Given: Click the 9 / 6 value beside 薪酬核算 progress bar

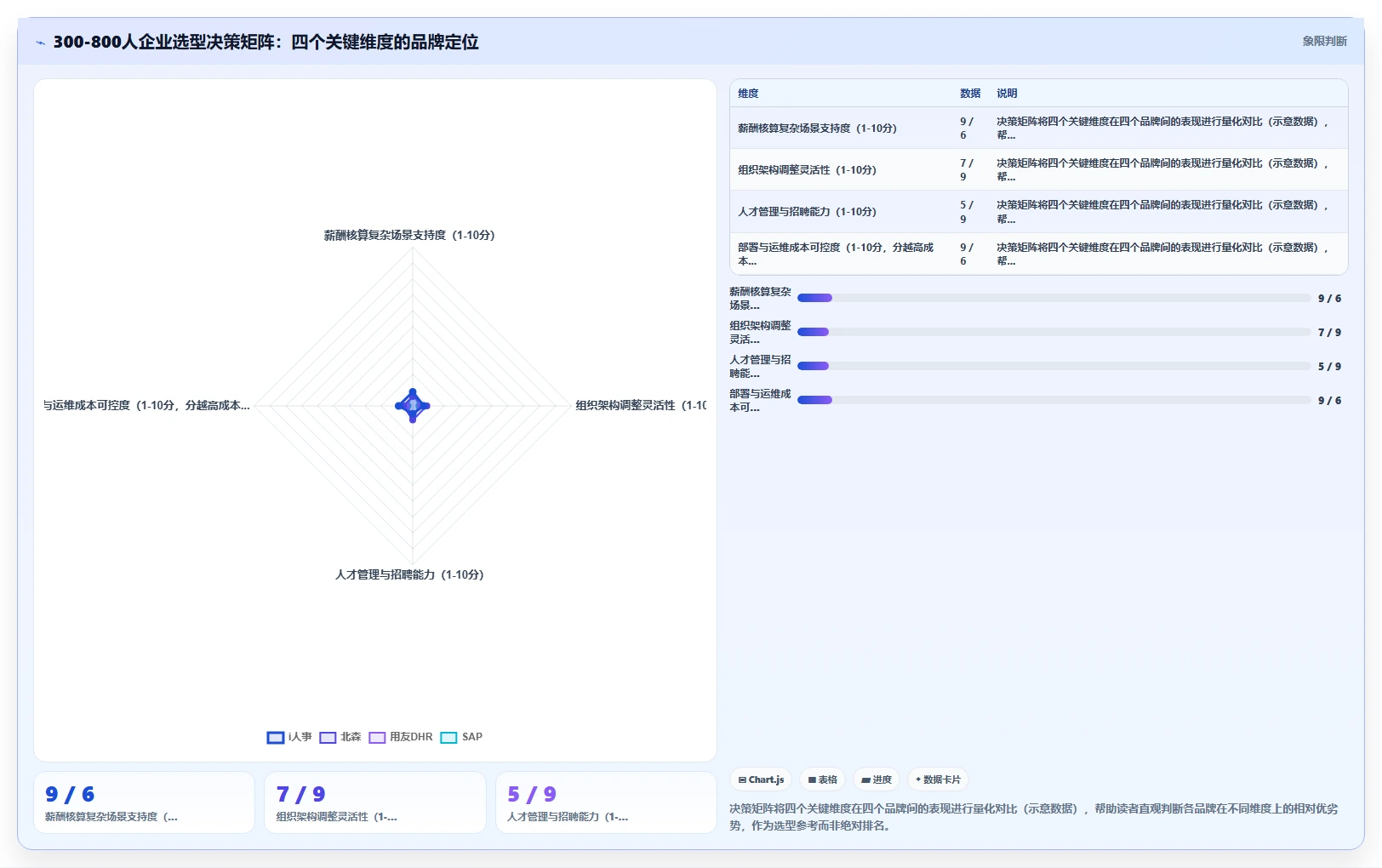Looking at the screenshot, I should [1329, 299].
